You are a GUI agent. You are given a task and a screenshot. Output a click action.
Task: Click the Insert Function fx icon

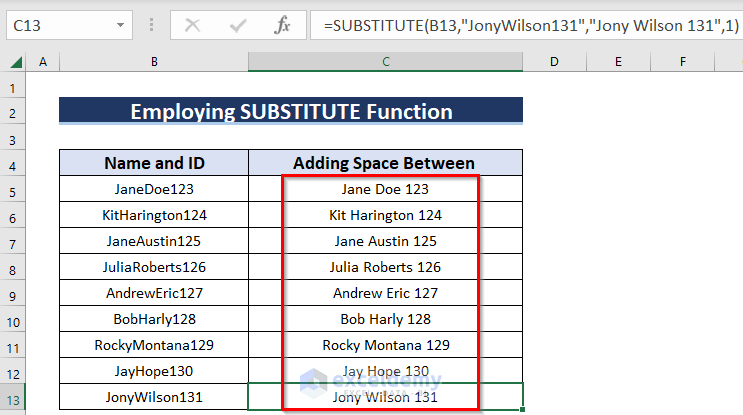coord(283,24)
